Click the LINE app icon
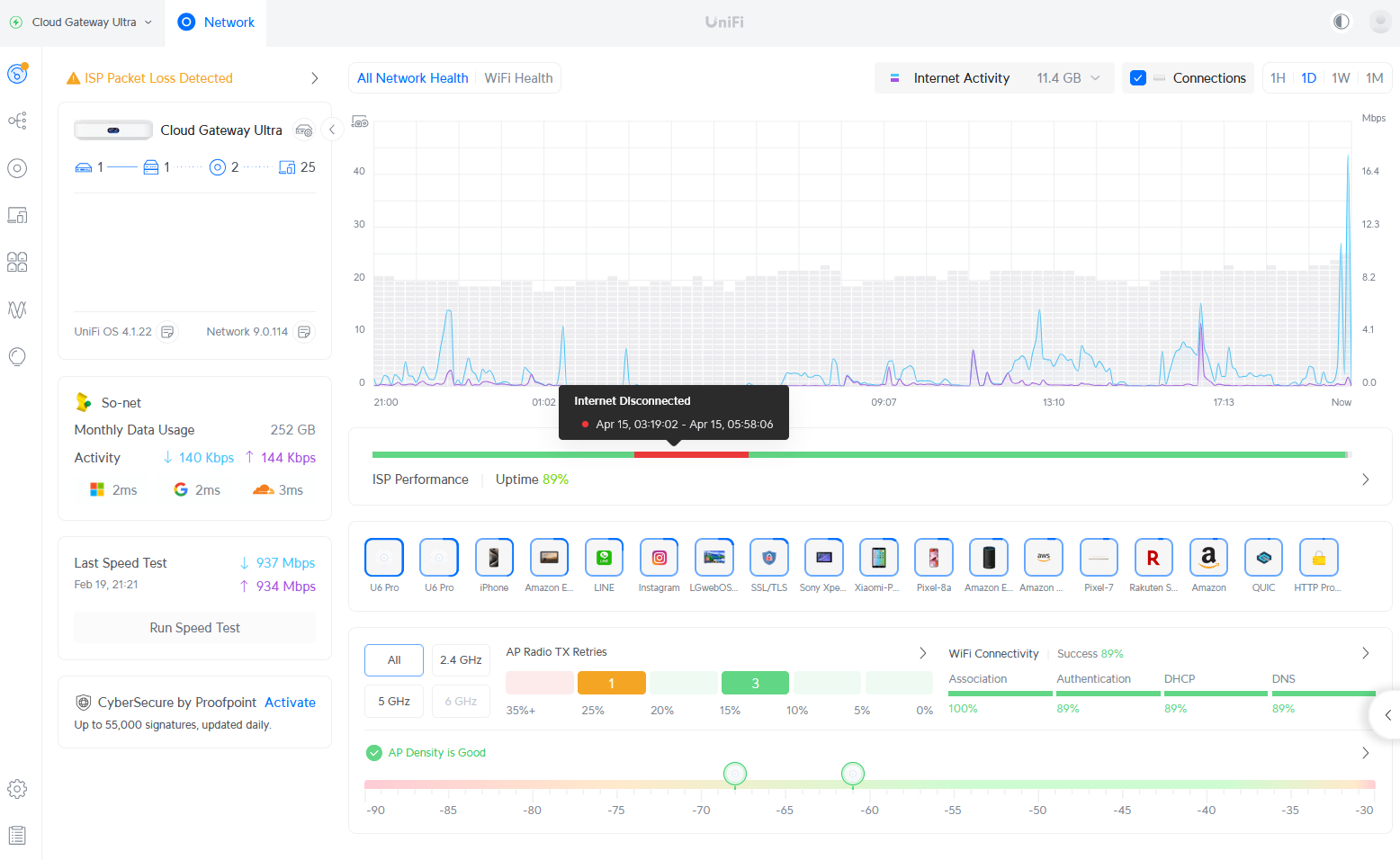The width and height of the screenshot is (1400, 860). coord(604,558)
